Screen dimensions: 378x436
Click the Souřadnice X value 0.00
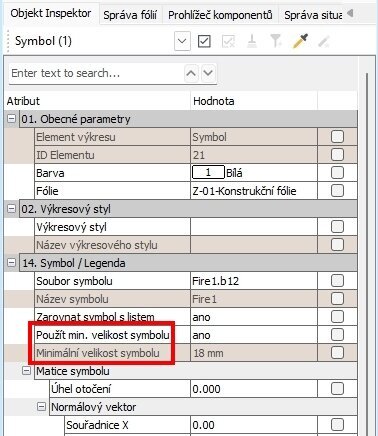[x=203, y=425]
